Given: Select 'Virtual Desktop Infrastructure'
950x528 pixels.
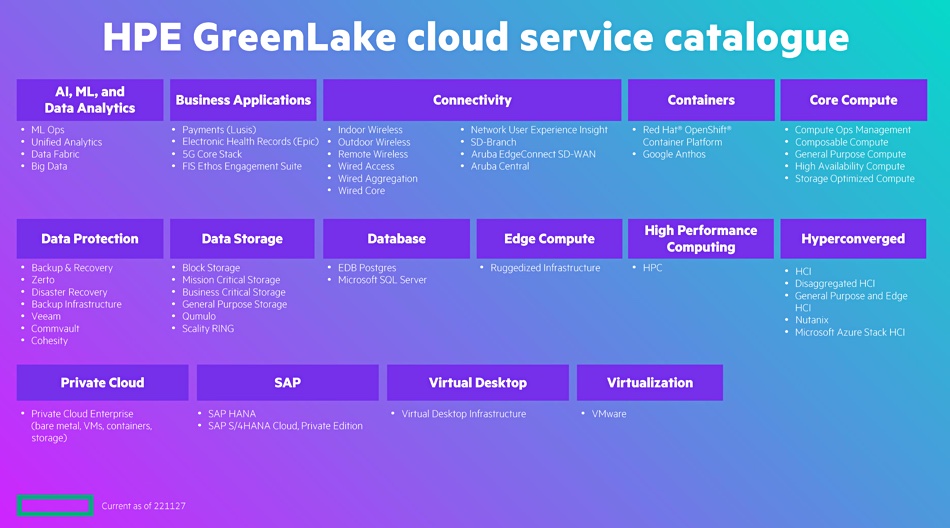Looking at the screenshot, I should (x=463, y=413).
